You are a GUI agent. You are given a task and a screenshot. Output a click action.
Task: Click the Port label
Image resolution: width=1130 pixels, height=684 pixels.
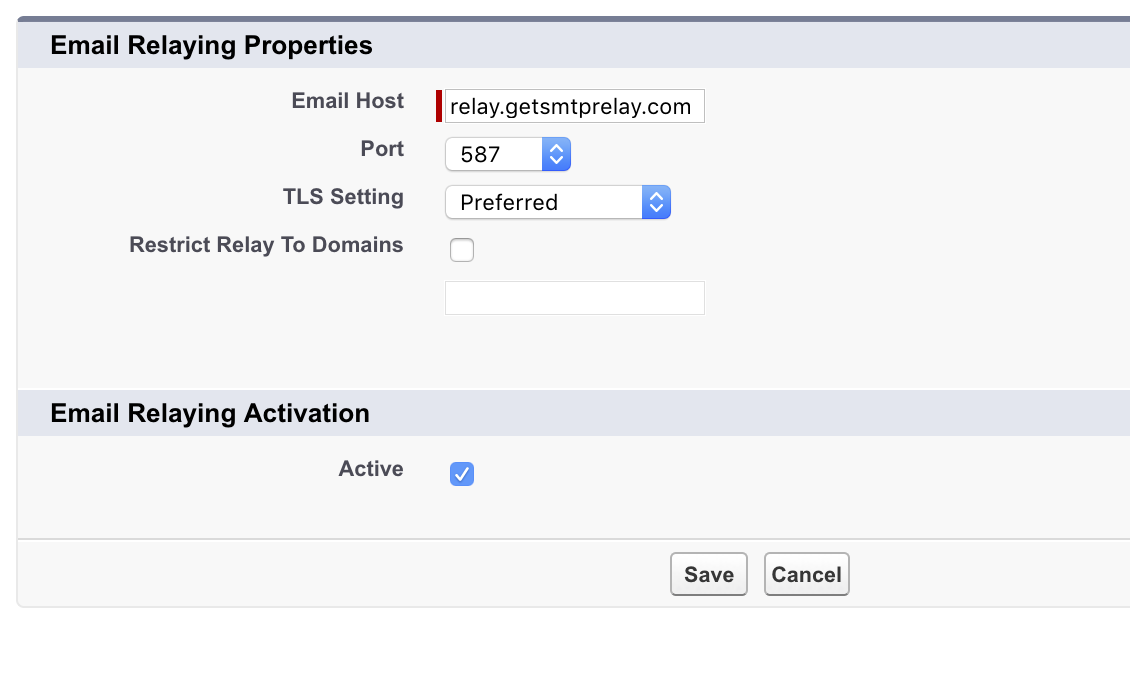tap(381, 149)
